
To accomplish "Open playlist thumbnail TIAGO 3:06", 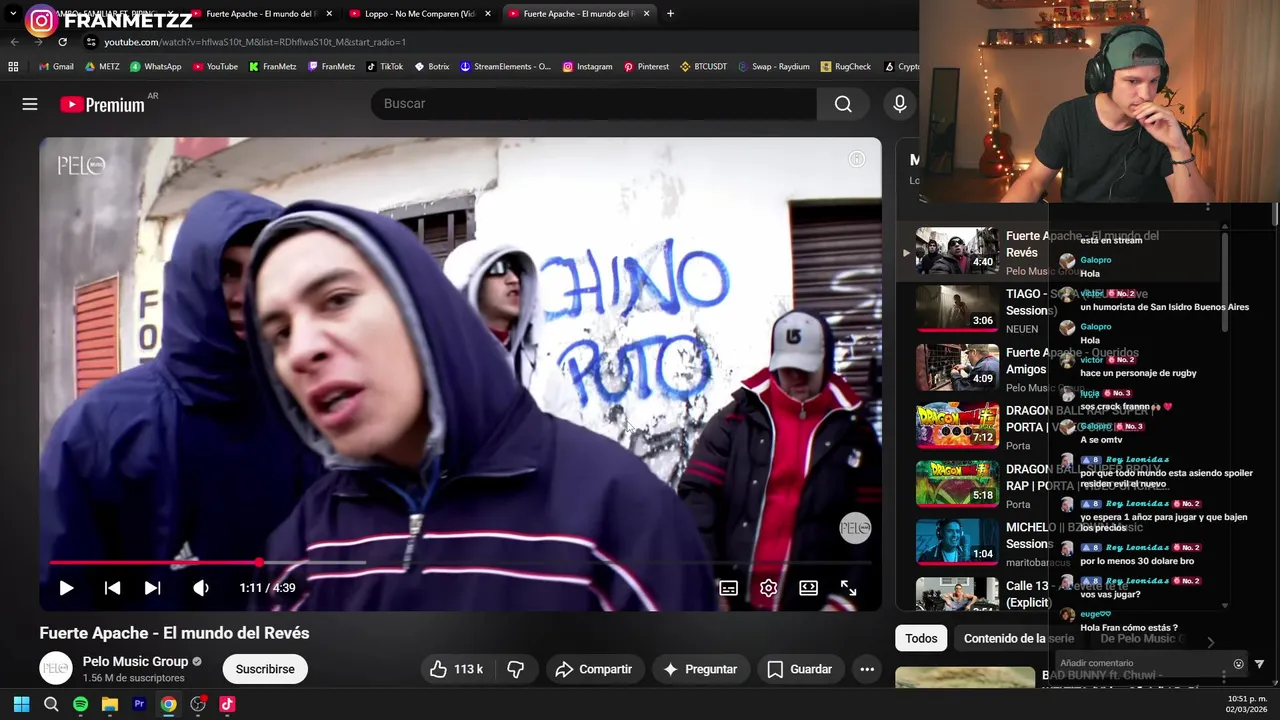I will (x=957, y=309).
